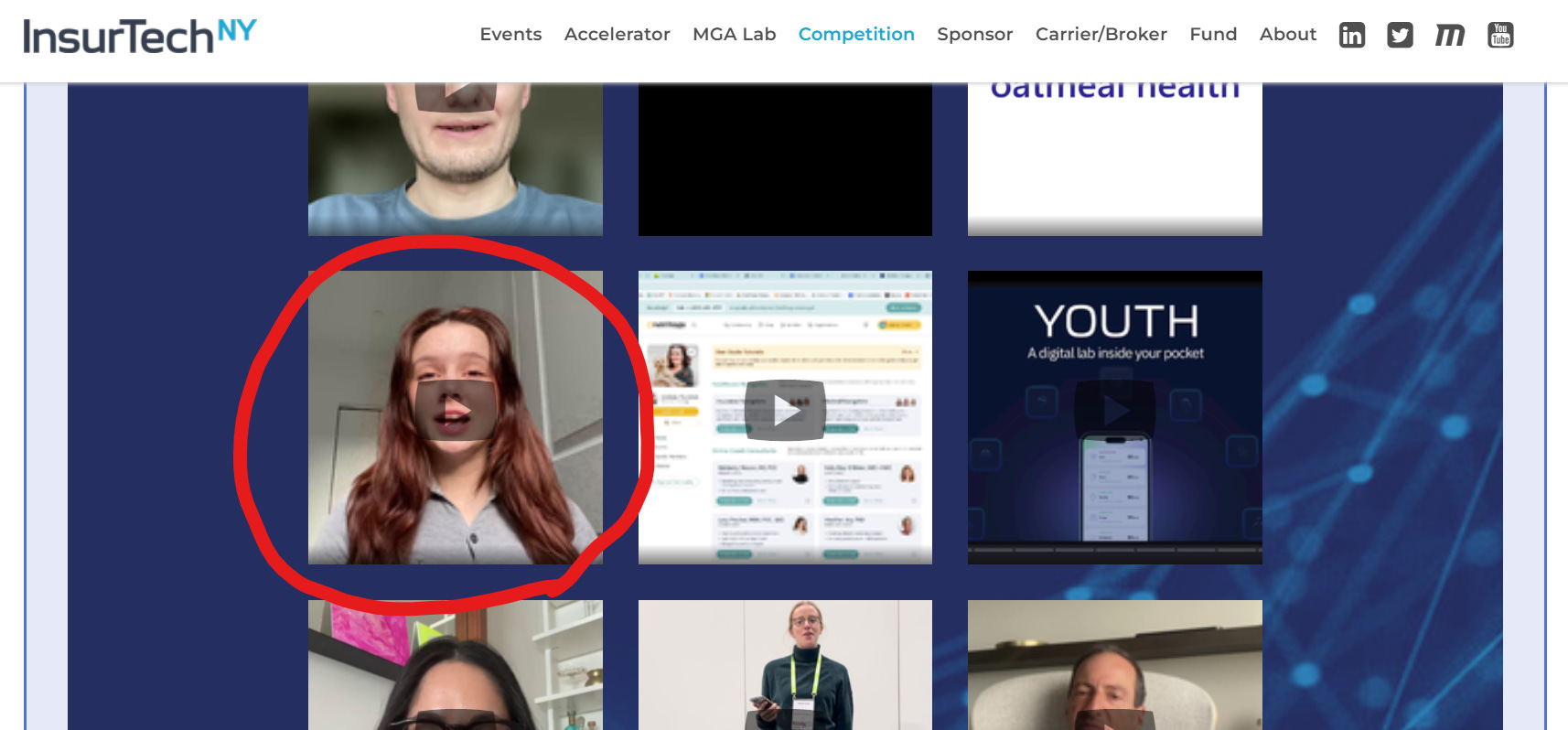Open the Events menu item
1568x730 pixels.
pyautogui.click(x=510, y=35)
